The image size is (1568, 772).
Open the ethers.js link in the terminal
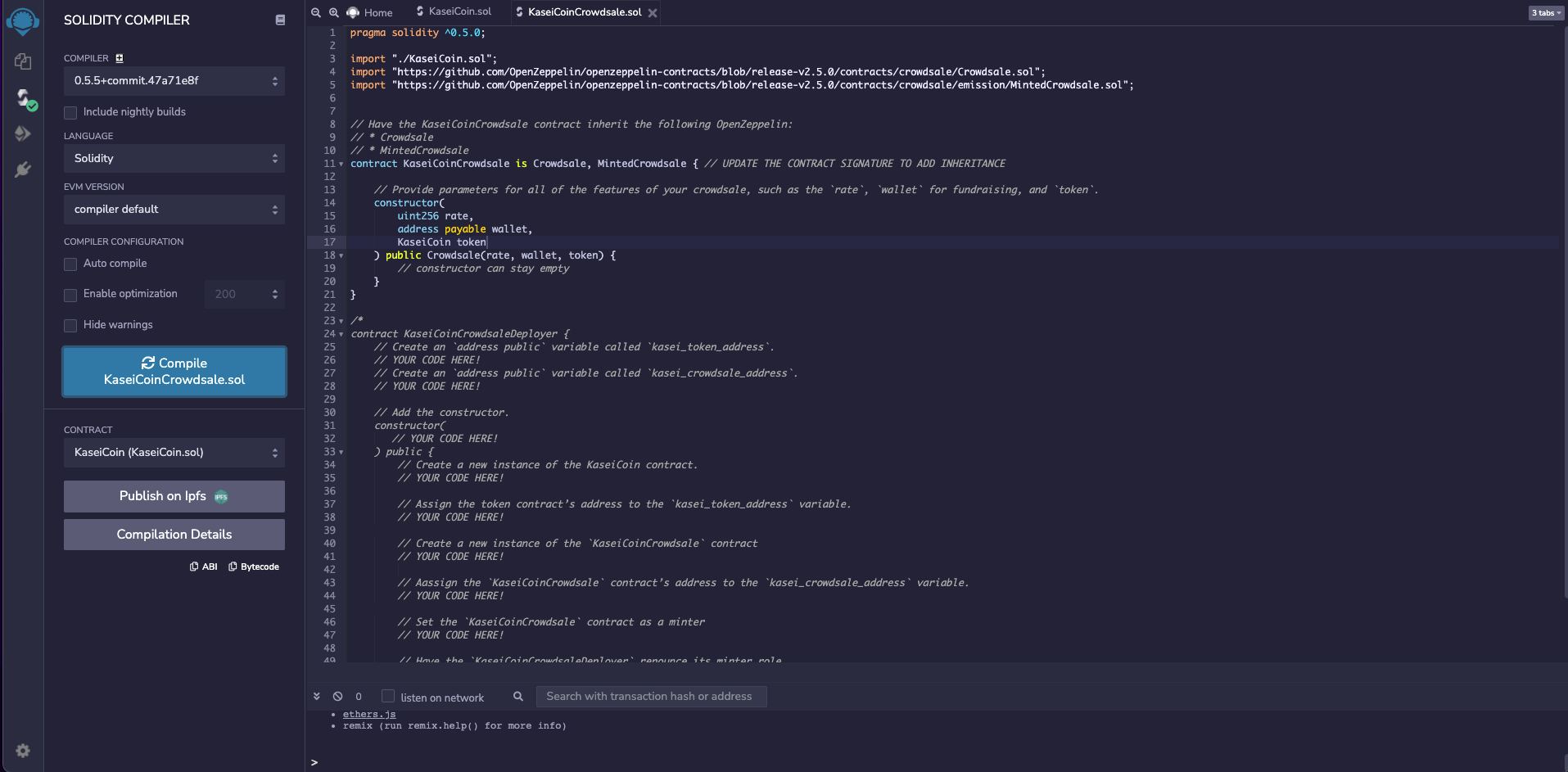(x=369, y=713)
